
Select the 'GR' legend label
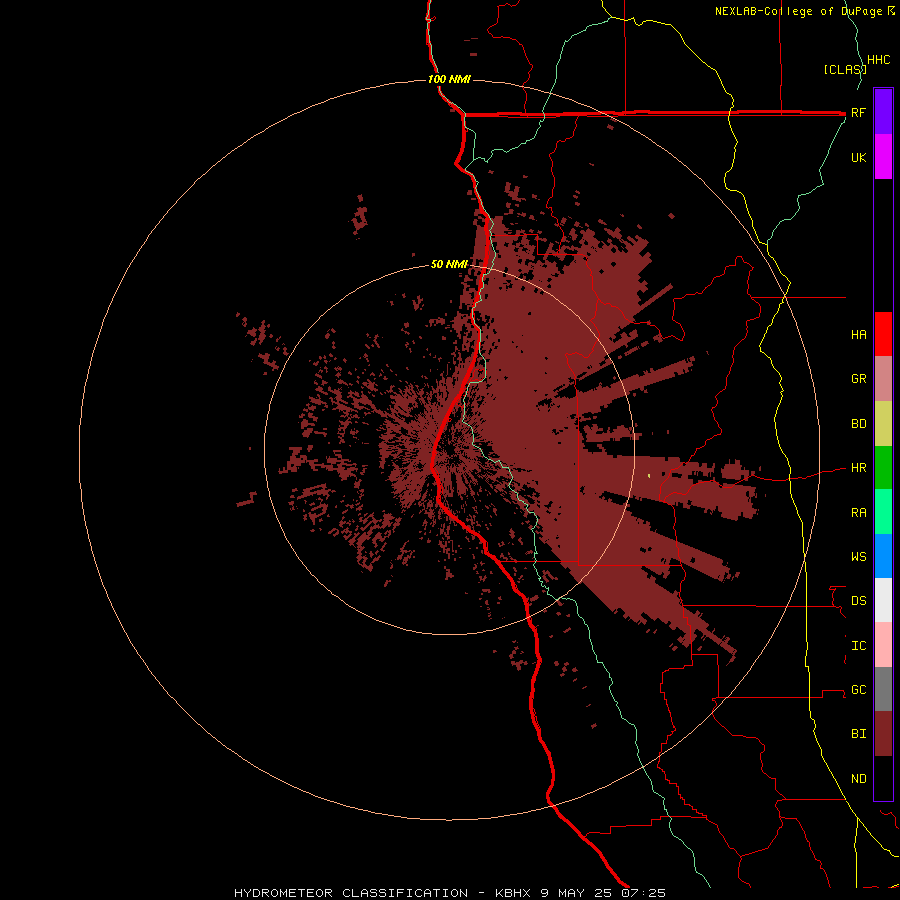coord(858,379)
